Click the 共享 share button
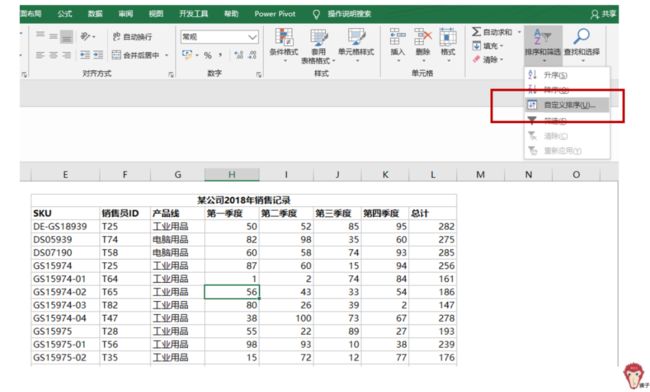650x392 pixels. (x=603, y=14)
